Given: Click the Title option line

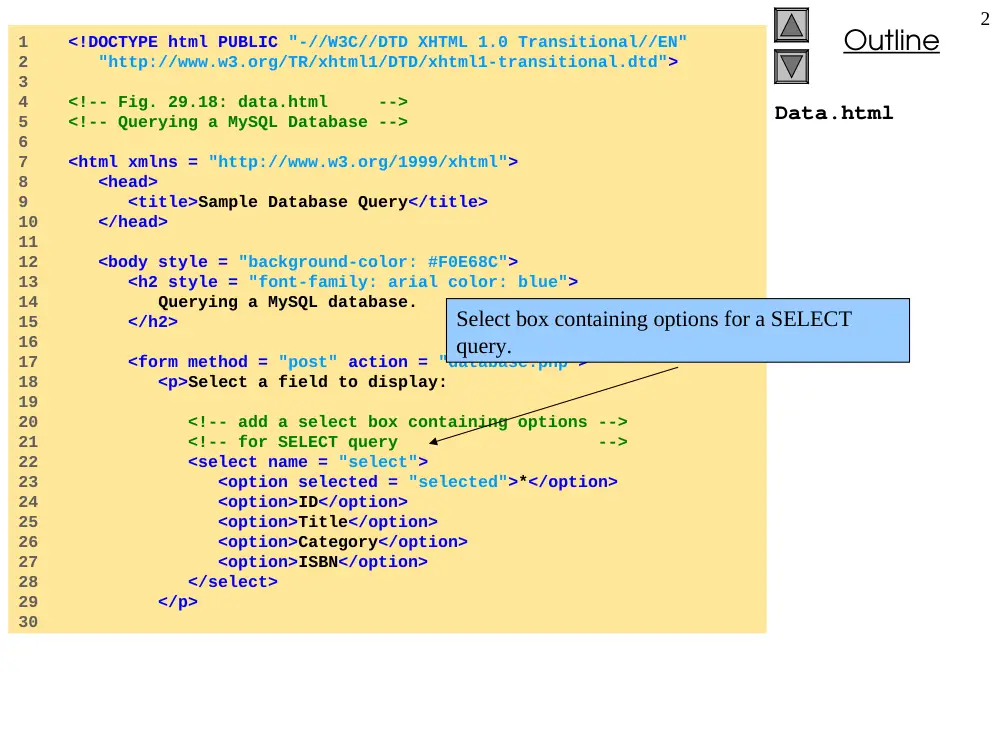Looking at the screenshot, I should [x=328, y=522].
